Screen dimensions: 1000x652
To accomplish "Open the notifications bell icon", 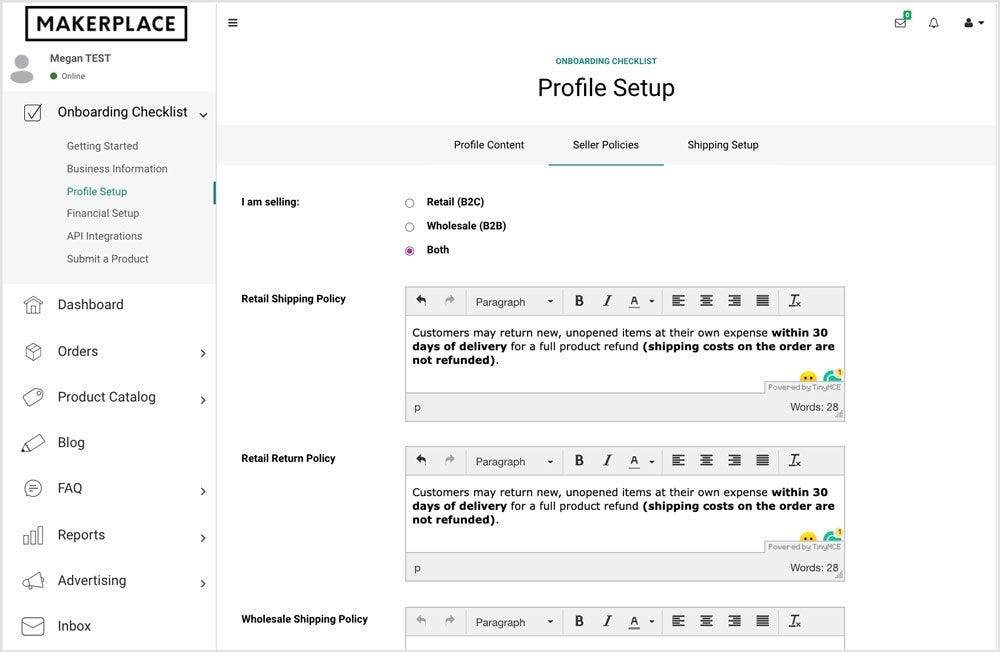I will (934, 23).
